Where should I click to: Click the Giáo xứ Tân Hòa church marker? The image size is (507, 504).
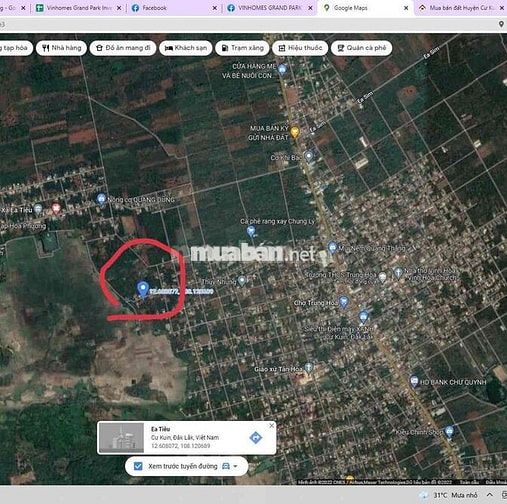[x=309, y=368]
